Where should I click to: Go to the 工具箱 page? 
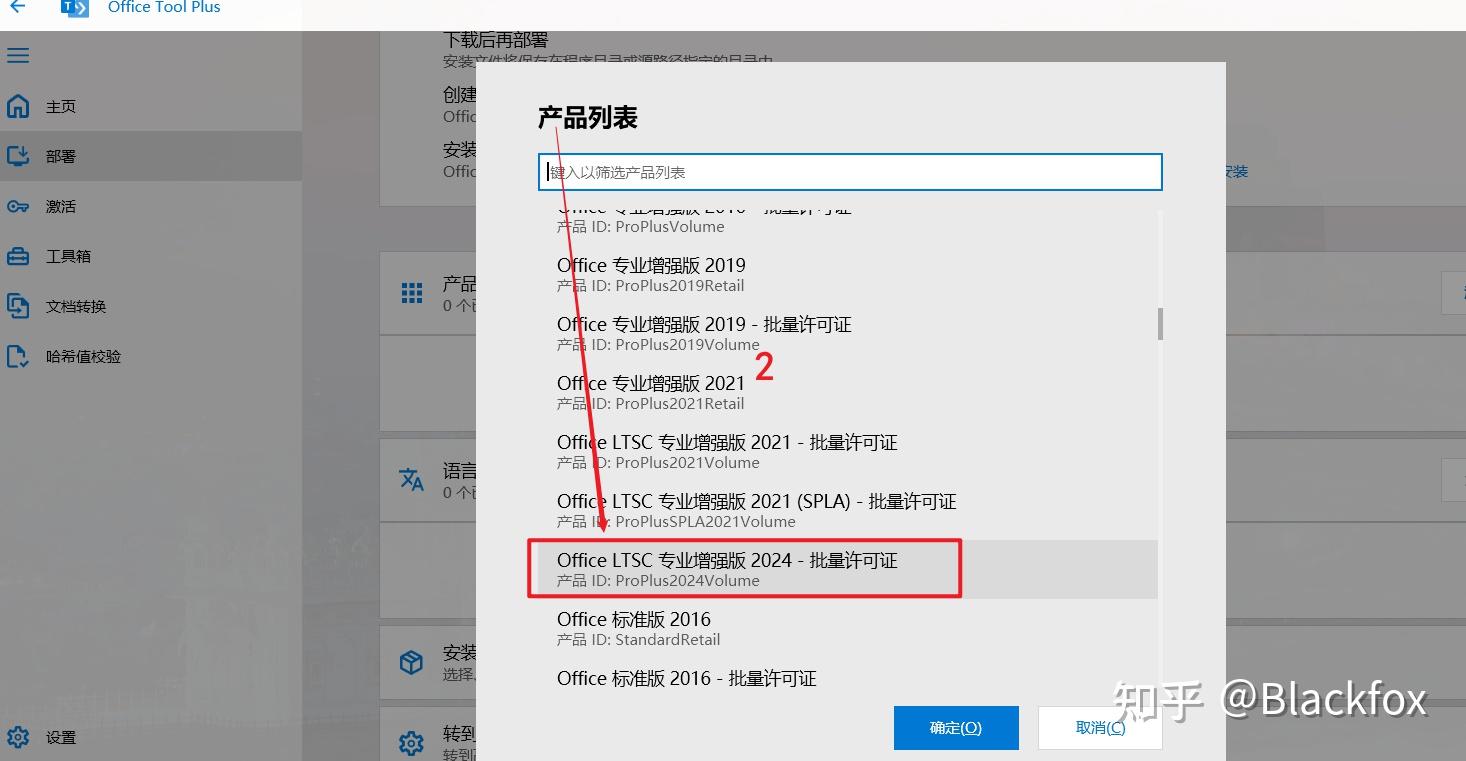coord(150,256)
